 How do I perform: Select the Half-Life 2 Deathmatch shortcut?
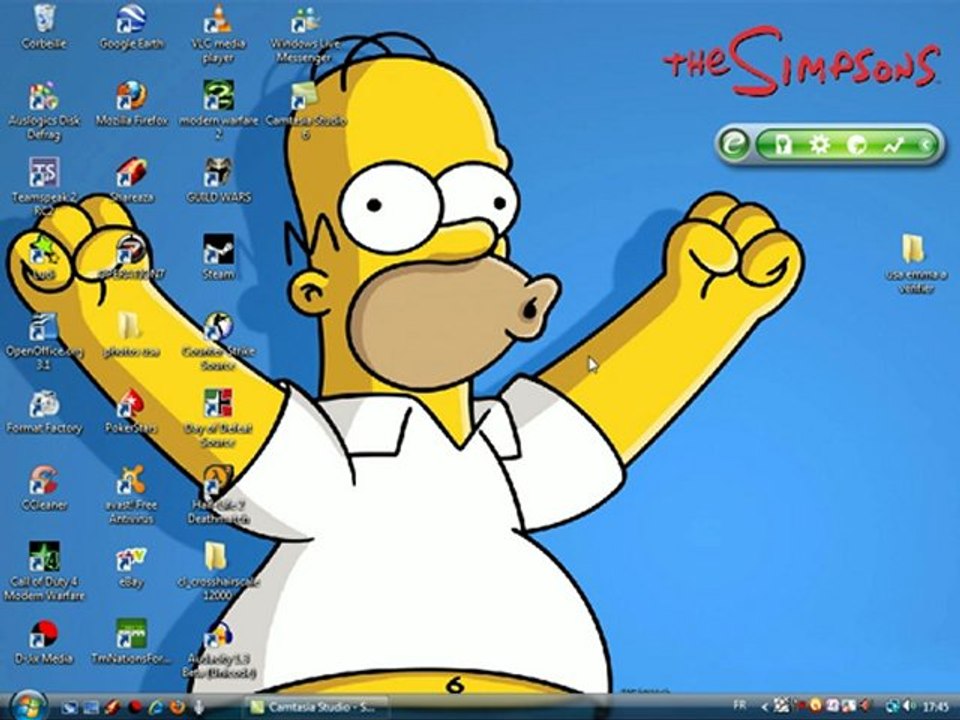point(219,495)
